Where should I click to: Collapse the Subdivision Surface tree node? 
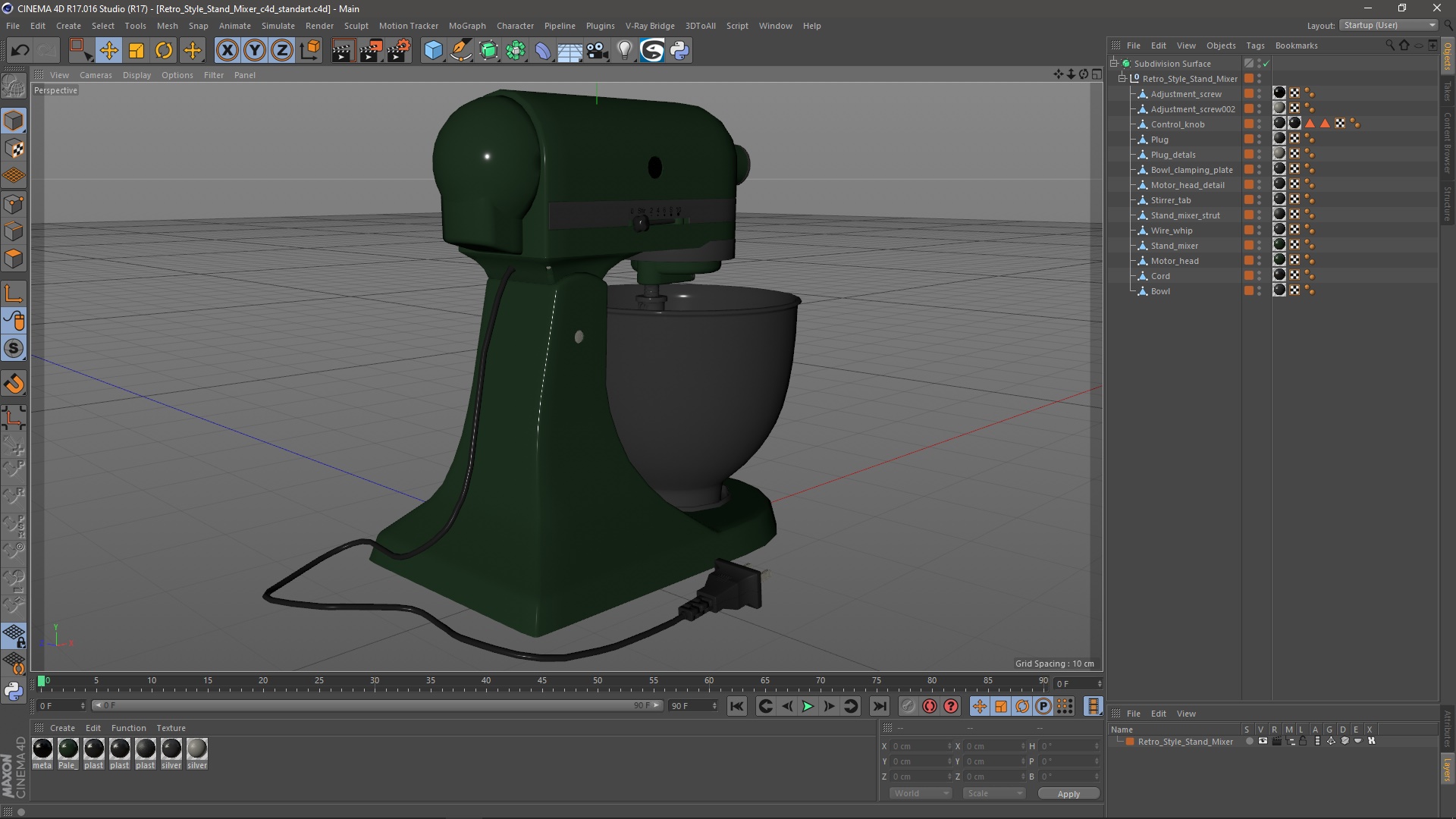(1114, 63)
